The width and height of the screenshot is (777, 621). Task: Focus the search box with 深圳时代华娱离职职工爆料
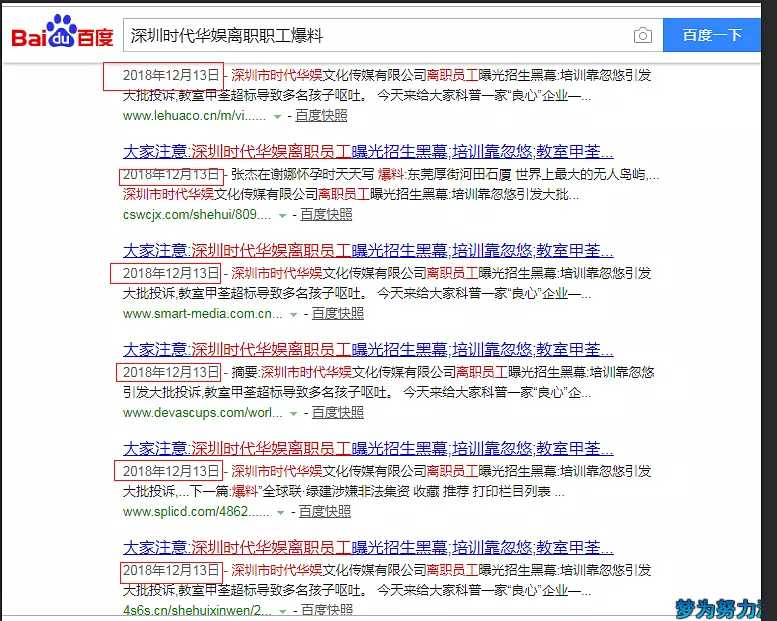[x=392, y=35]
